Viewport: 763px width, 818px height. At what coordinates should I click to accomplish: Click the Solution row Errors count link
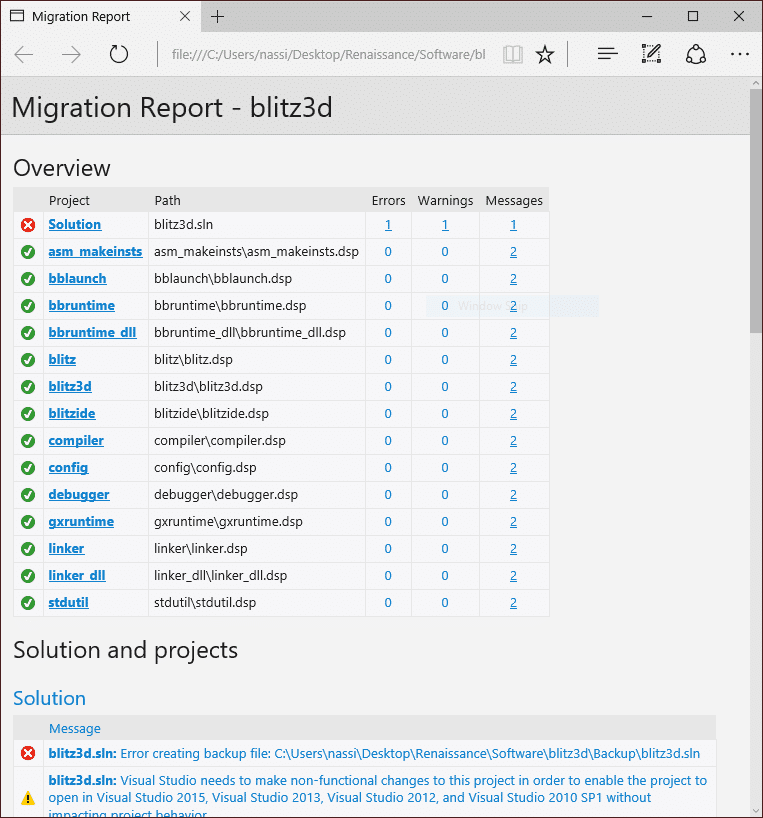coord(388,225)
